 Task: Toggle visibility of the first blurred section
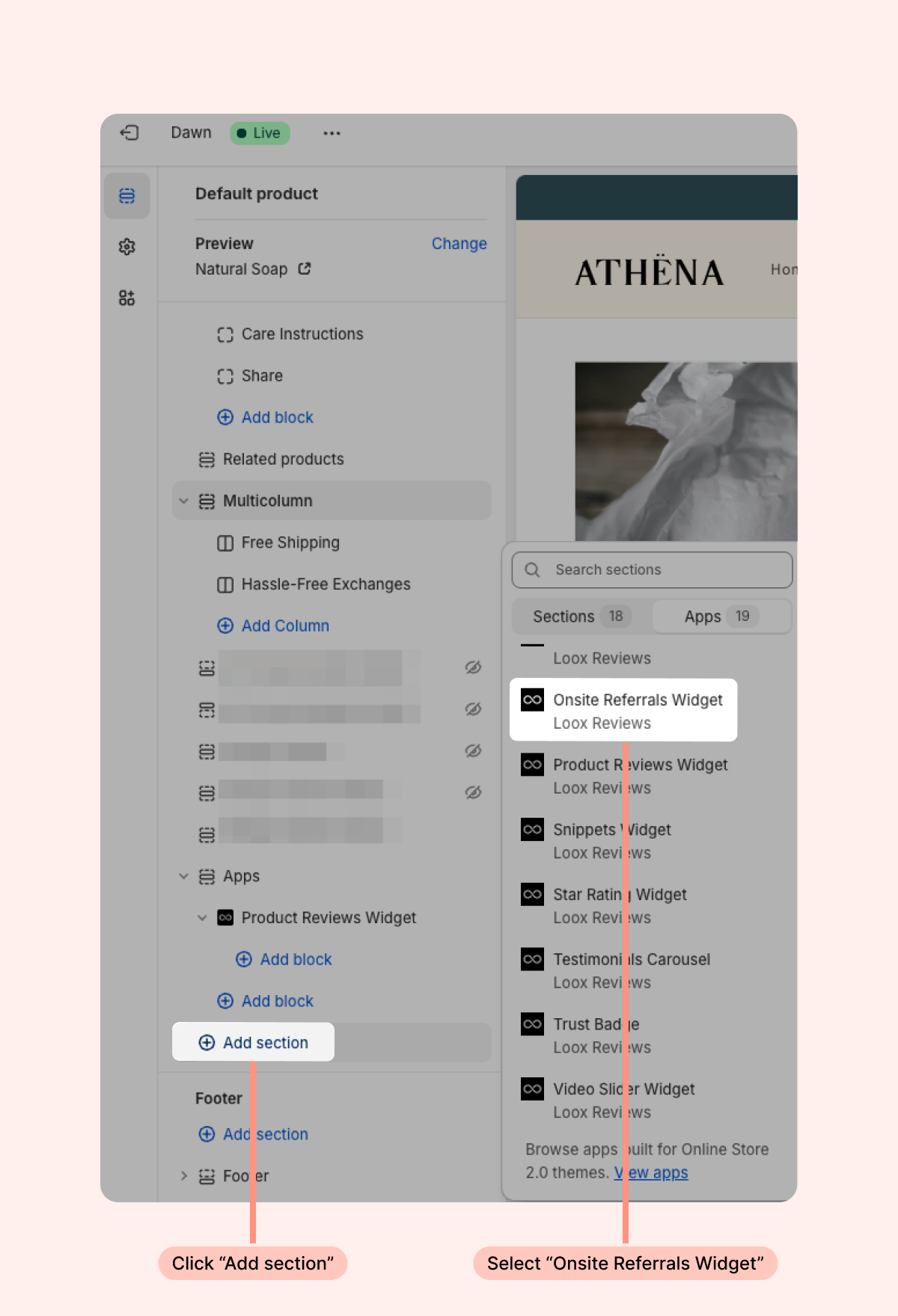click(x=473, y=667)
